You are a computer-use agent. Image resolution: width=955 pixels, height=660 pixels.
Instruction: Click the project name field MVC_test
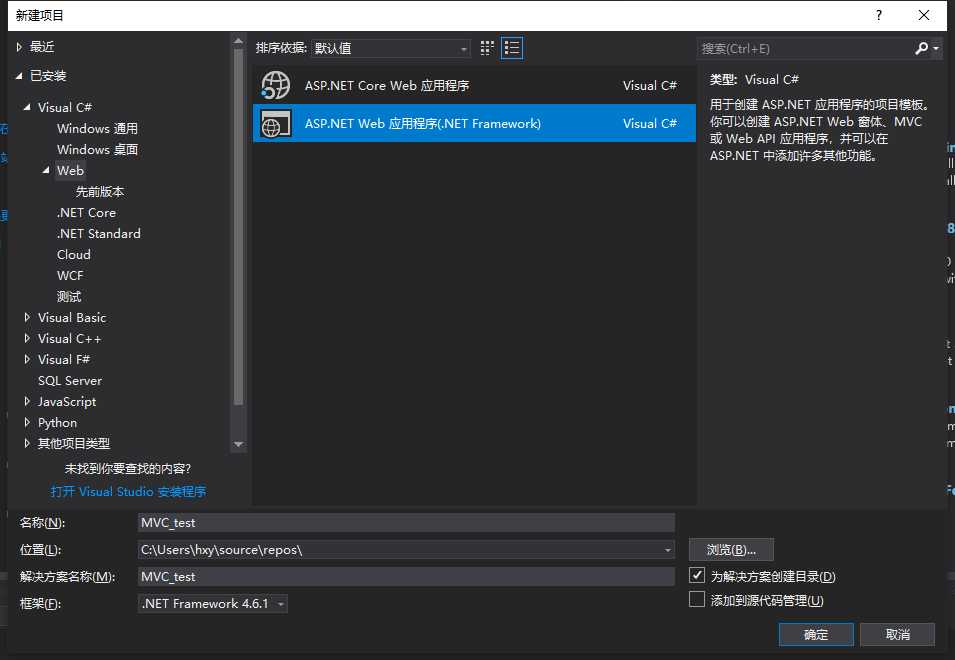point(406,523)
